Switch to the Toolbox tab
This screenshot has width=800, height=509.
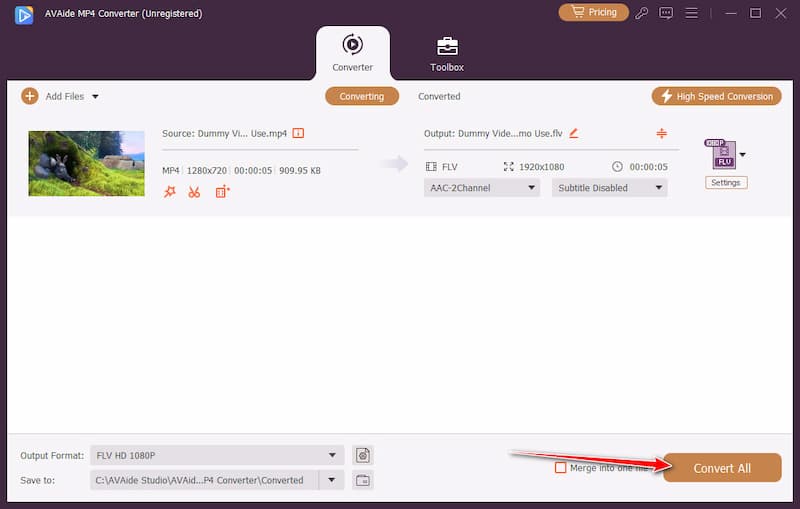[447, 54]
